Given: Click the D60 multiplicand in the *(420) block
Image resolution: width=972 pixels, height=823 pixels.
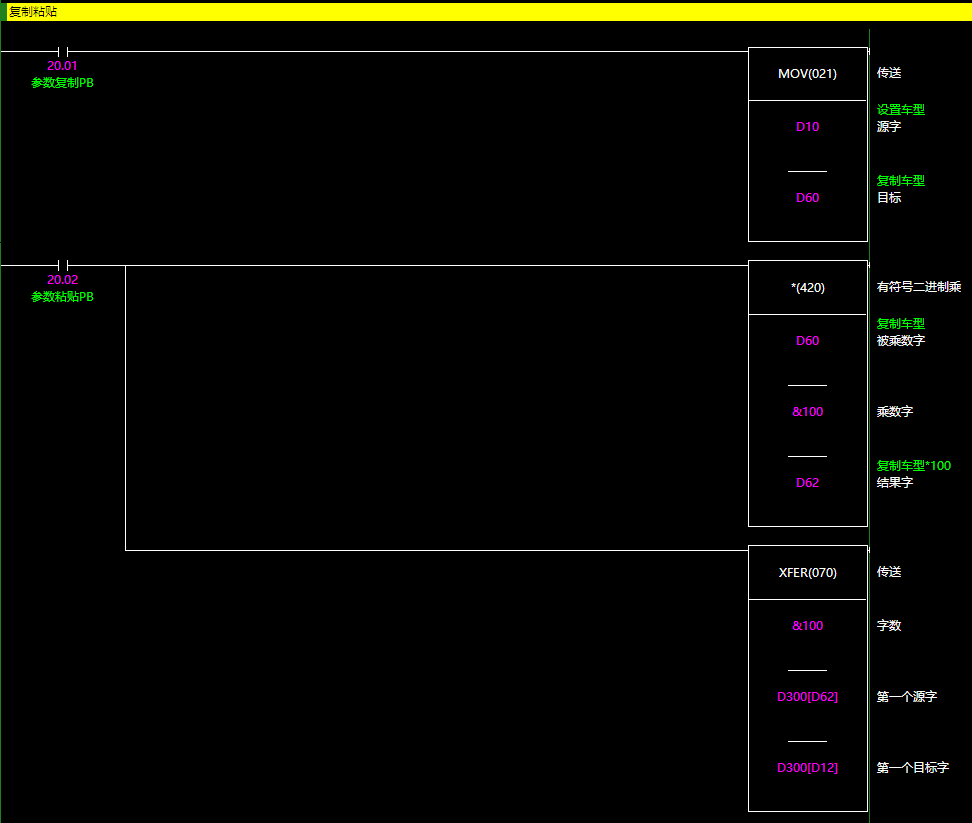Looking at the screenshot, I should coord(807,341).
